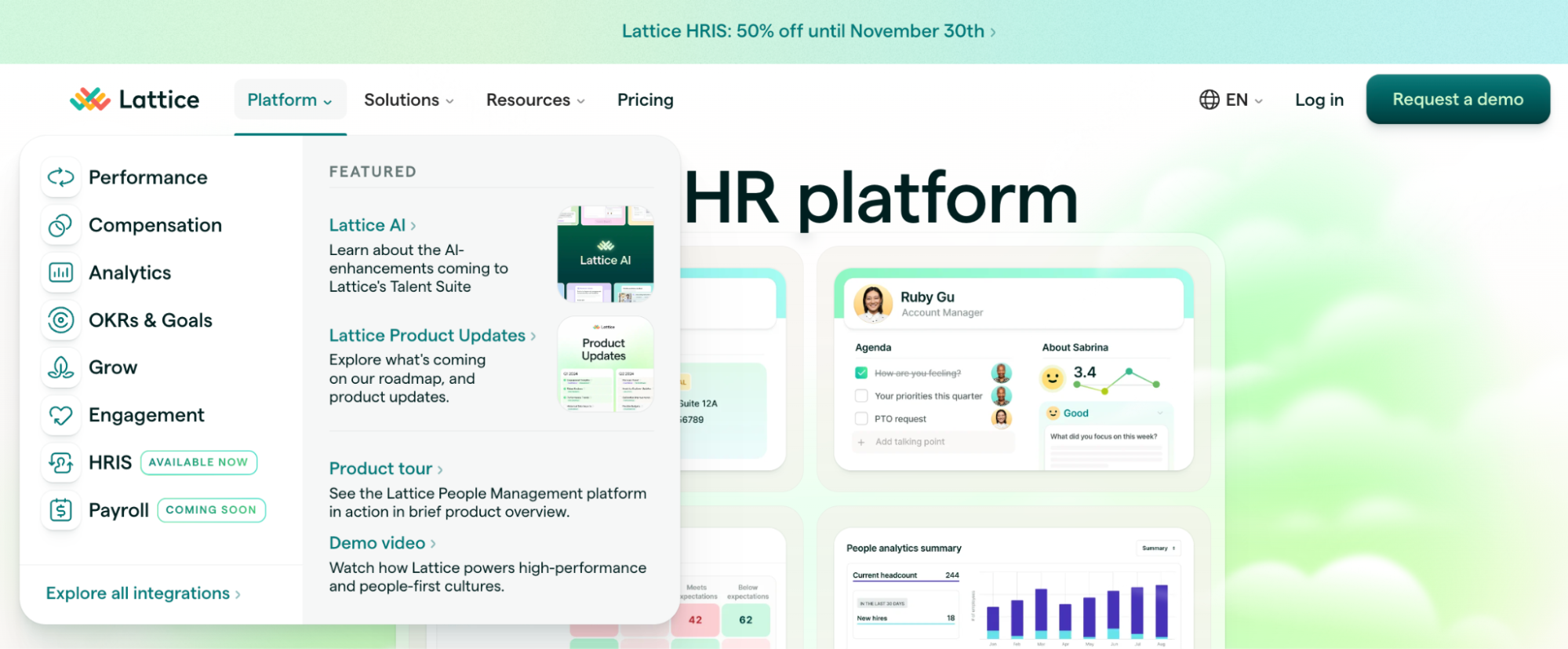Click the 'About Sabrina' heading
1568x649 pixels.
point(1075,347)
